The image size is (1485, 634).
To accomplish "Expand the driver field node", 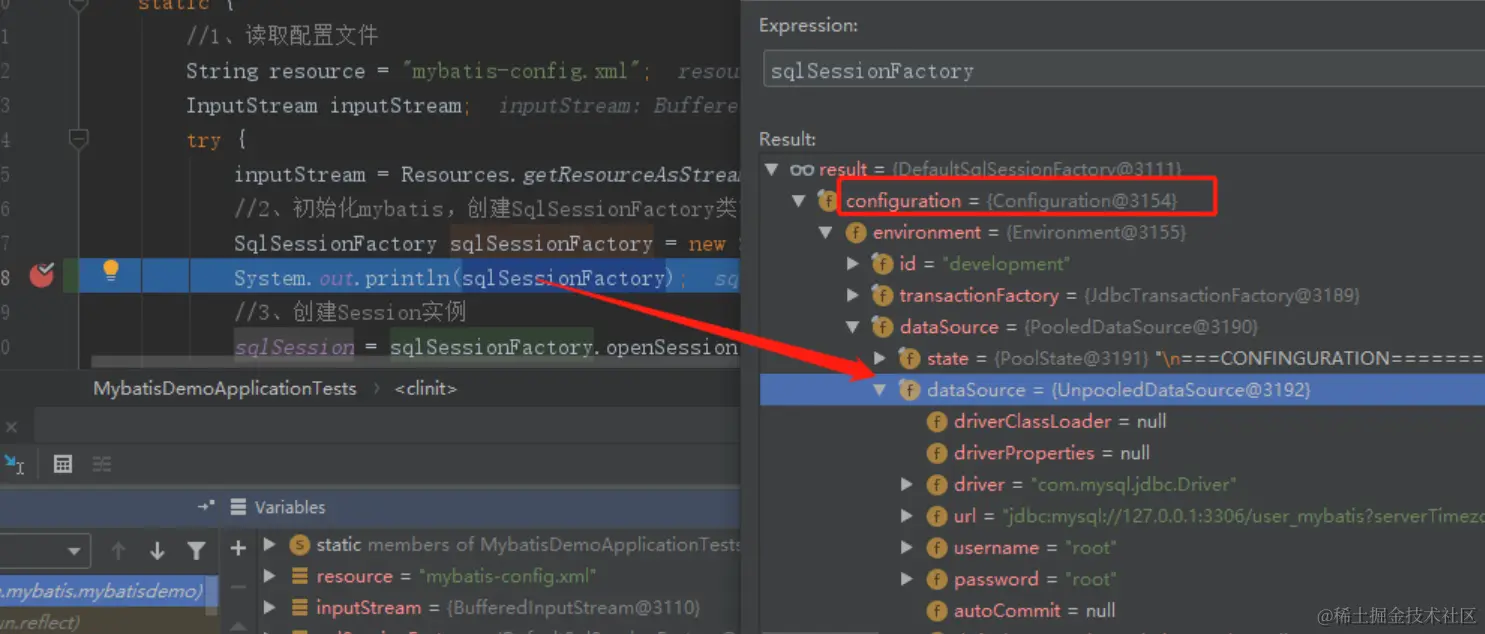I will pyautogui.click(x=906, y=484).
